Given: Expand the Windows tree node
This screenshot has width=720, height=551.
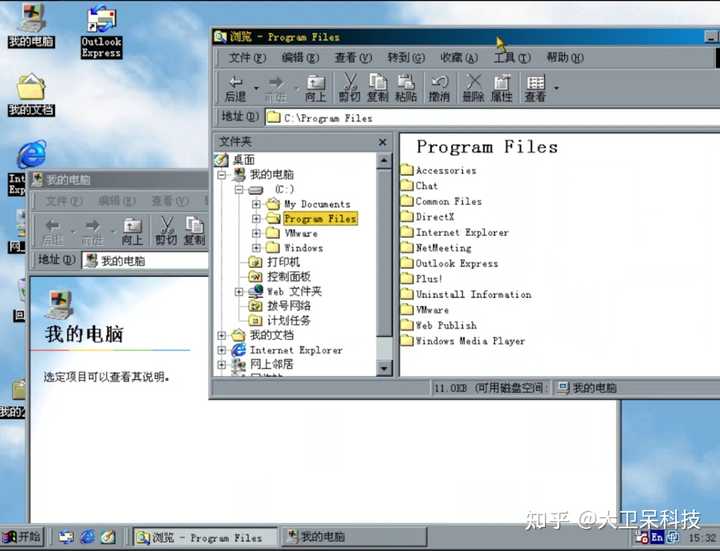Looking at the screenshot, I should tap(256, 248).
